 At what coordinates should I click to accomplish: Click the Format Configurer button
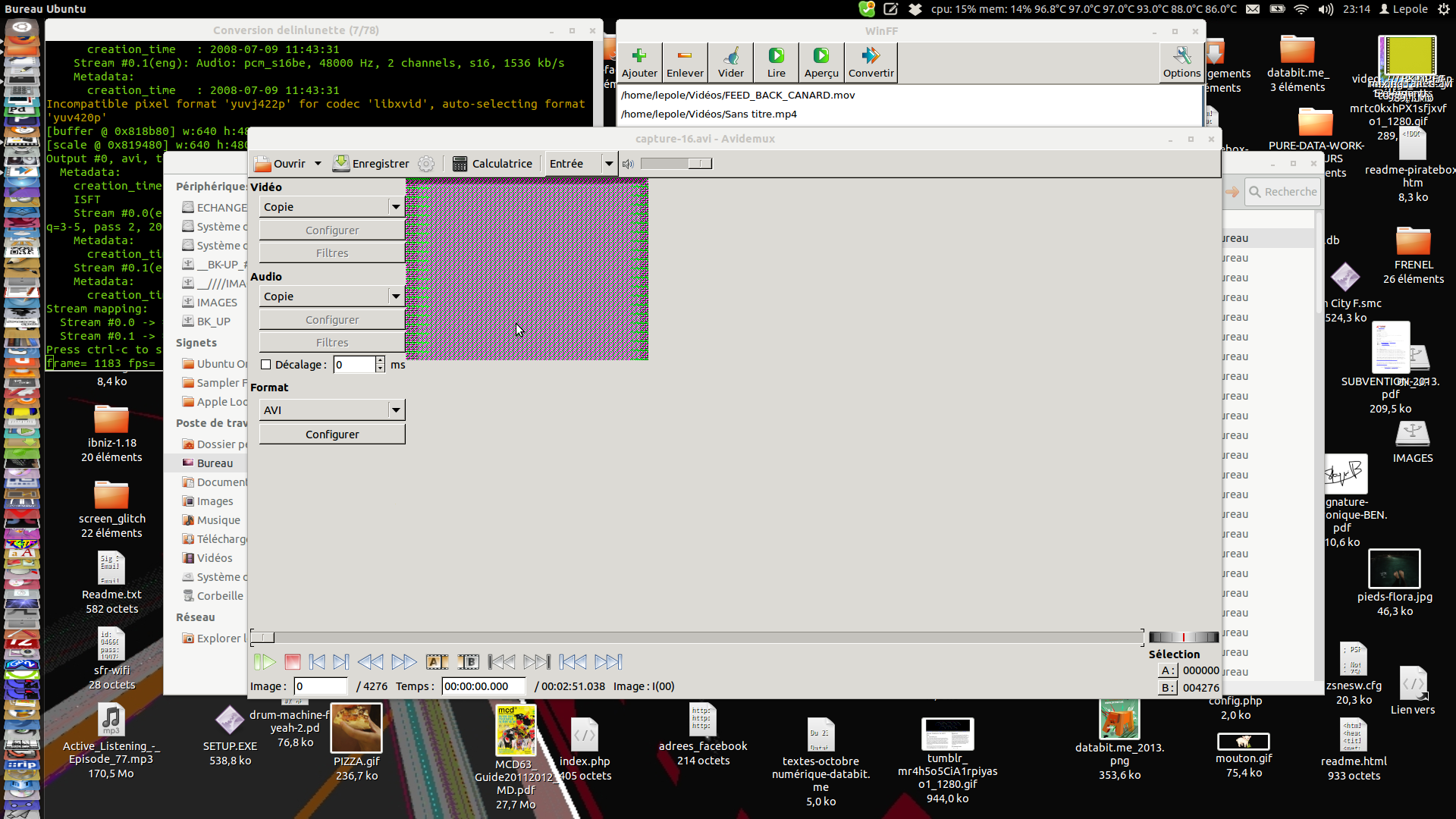click(x=332, y=435)
